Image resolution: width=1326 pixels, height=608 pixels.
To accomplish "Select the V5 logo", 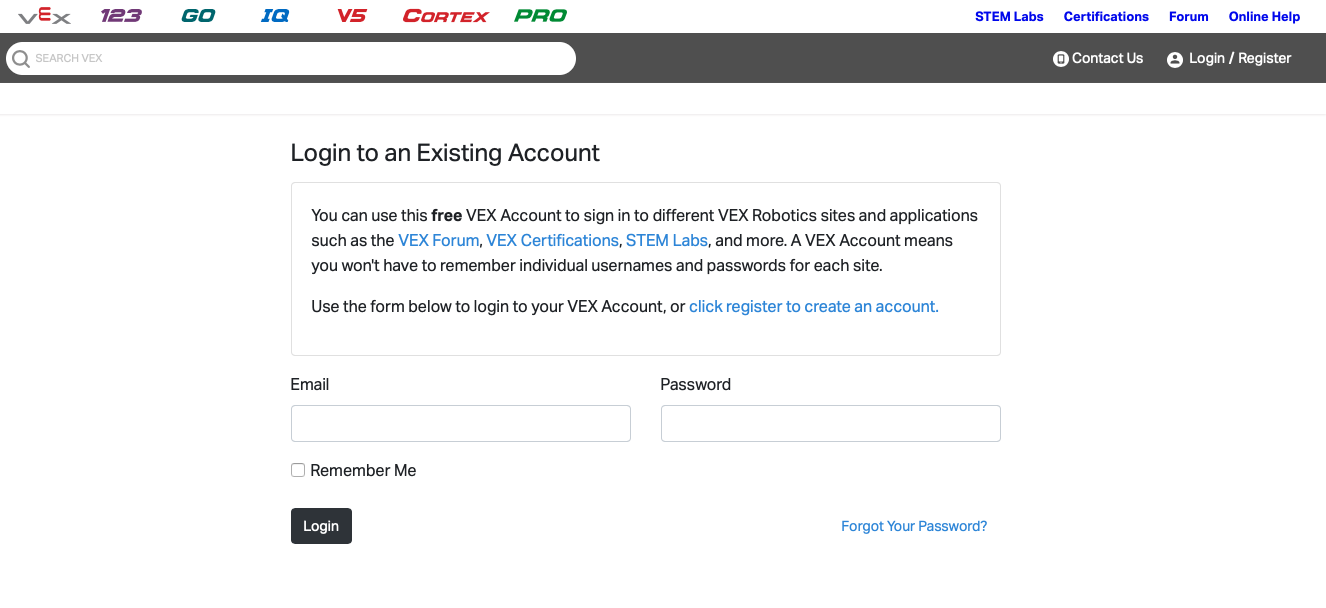I will click(x=352, y=15).
